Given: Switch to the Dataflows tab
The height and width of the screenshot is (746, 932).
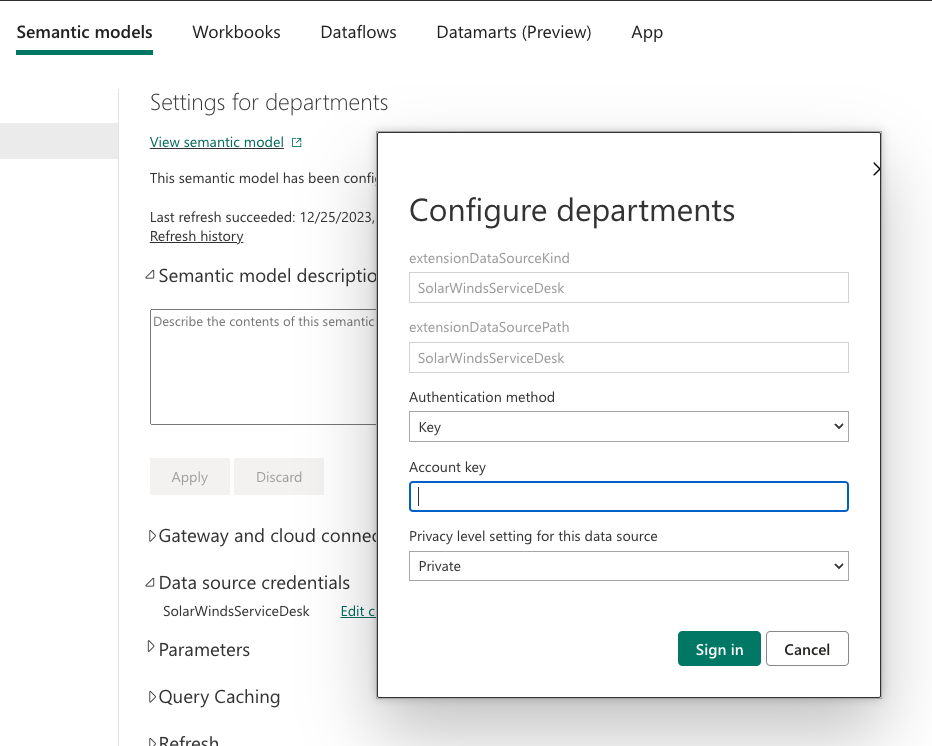Looking at the screenshot, I should (x=358, y=32).
